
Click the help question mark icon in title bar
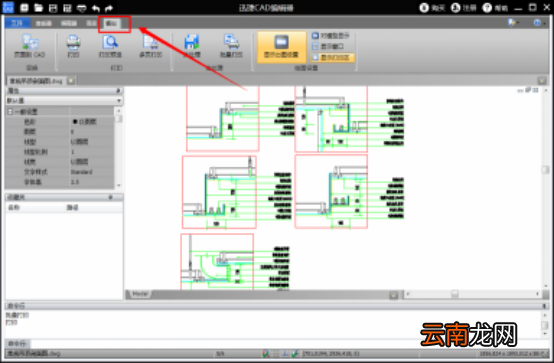coord(487,8)
